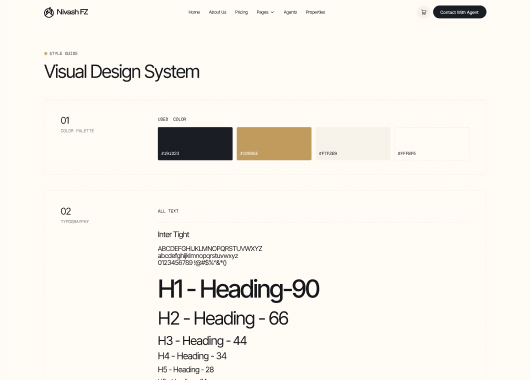The image size is (531, 380).
Task: Click the section number 01
Action: coord(65,121)
